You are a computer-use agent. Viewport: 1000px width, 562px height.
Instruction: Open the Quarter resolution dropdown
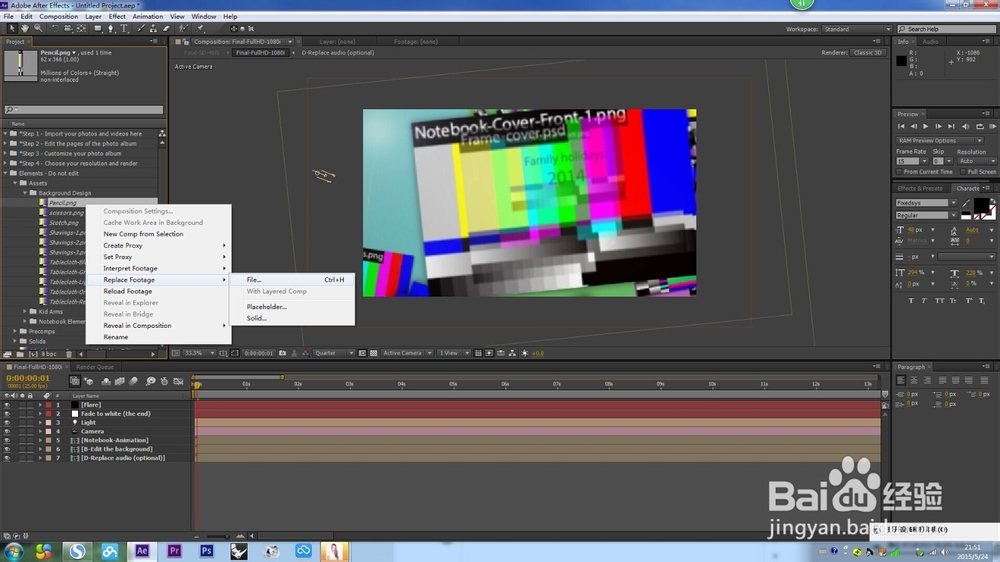(334, 353)
